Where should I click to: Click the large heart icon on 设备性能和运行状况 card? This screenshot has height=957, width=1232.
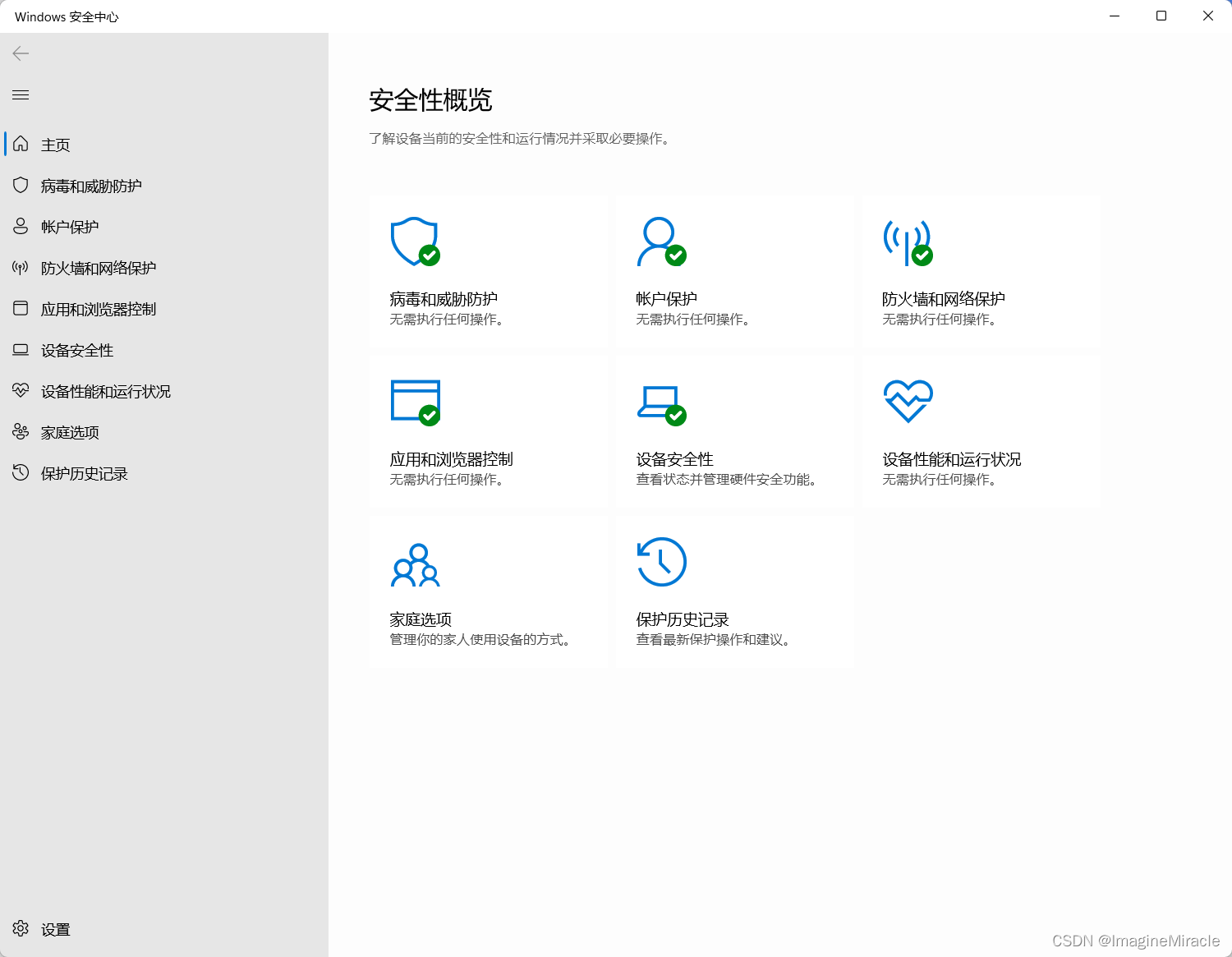(908, 401)
